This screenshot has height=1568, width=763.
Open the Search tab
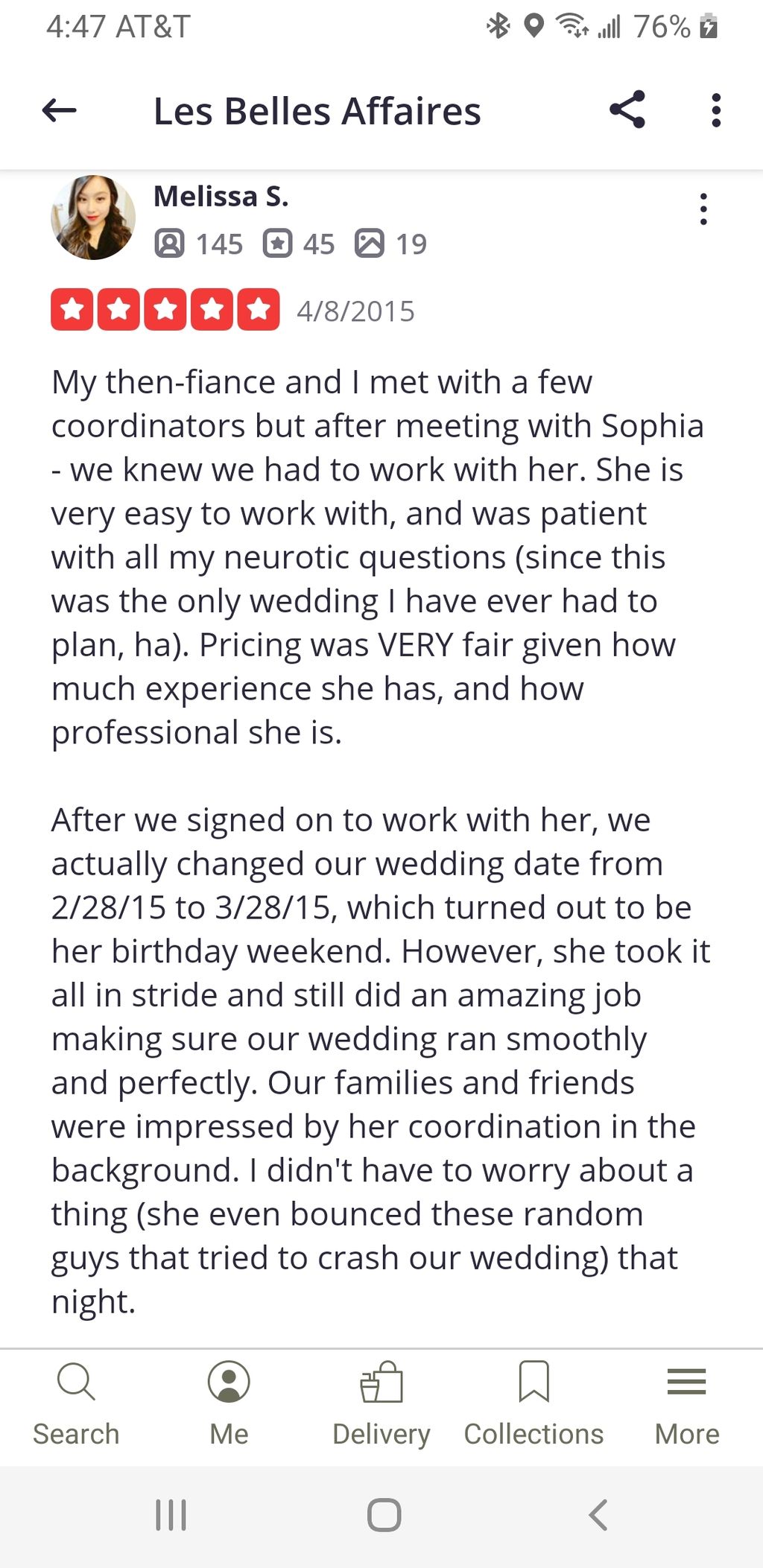76,1404
